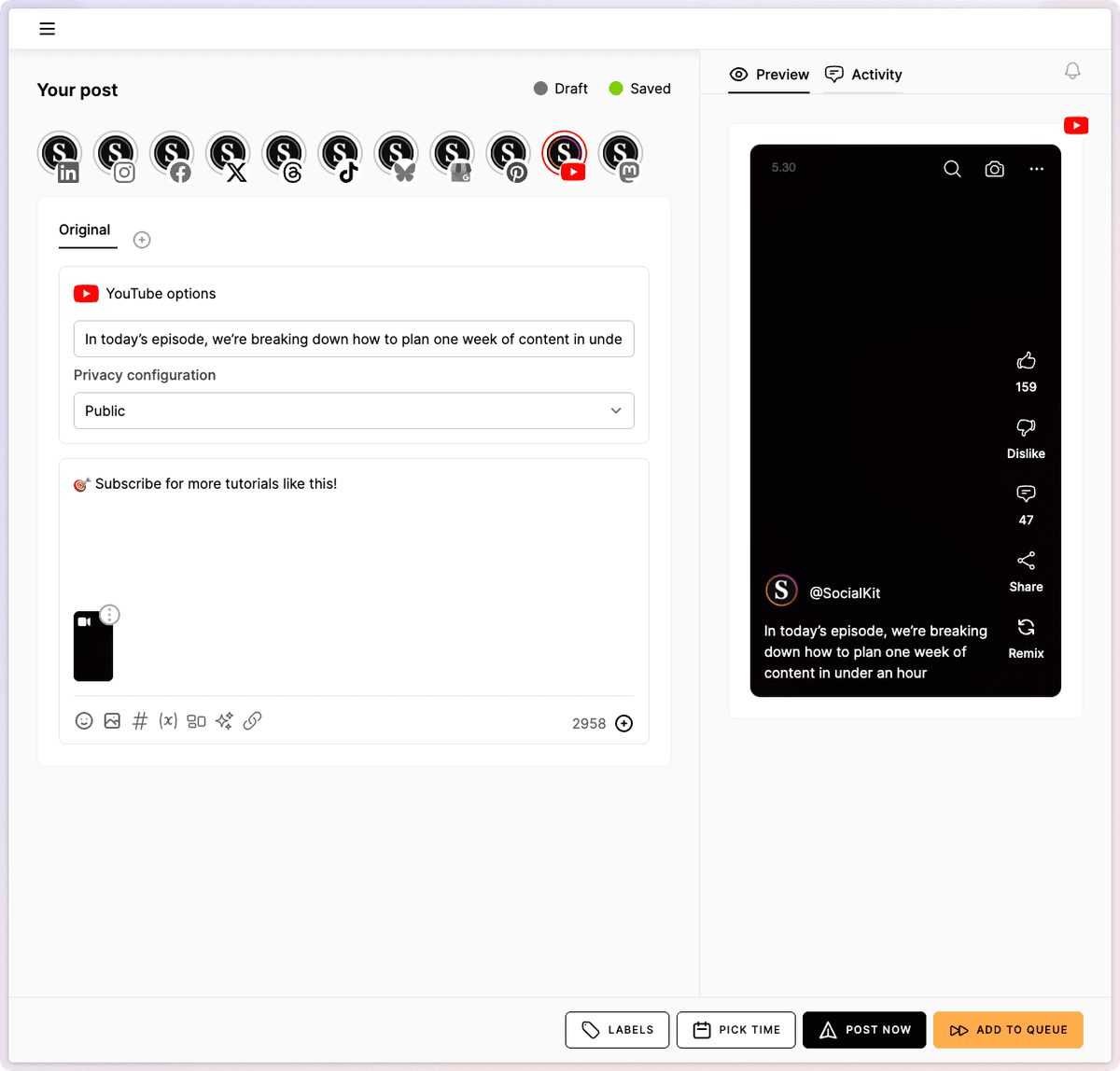The image size is (1120, 1071).
Task: Click the hashtag icon in the editor toolbar
Action: pos(140,721)
